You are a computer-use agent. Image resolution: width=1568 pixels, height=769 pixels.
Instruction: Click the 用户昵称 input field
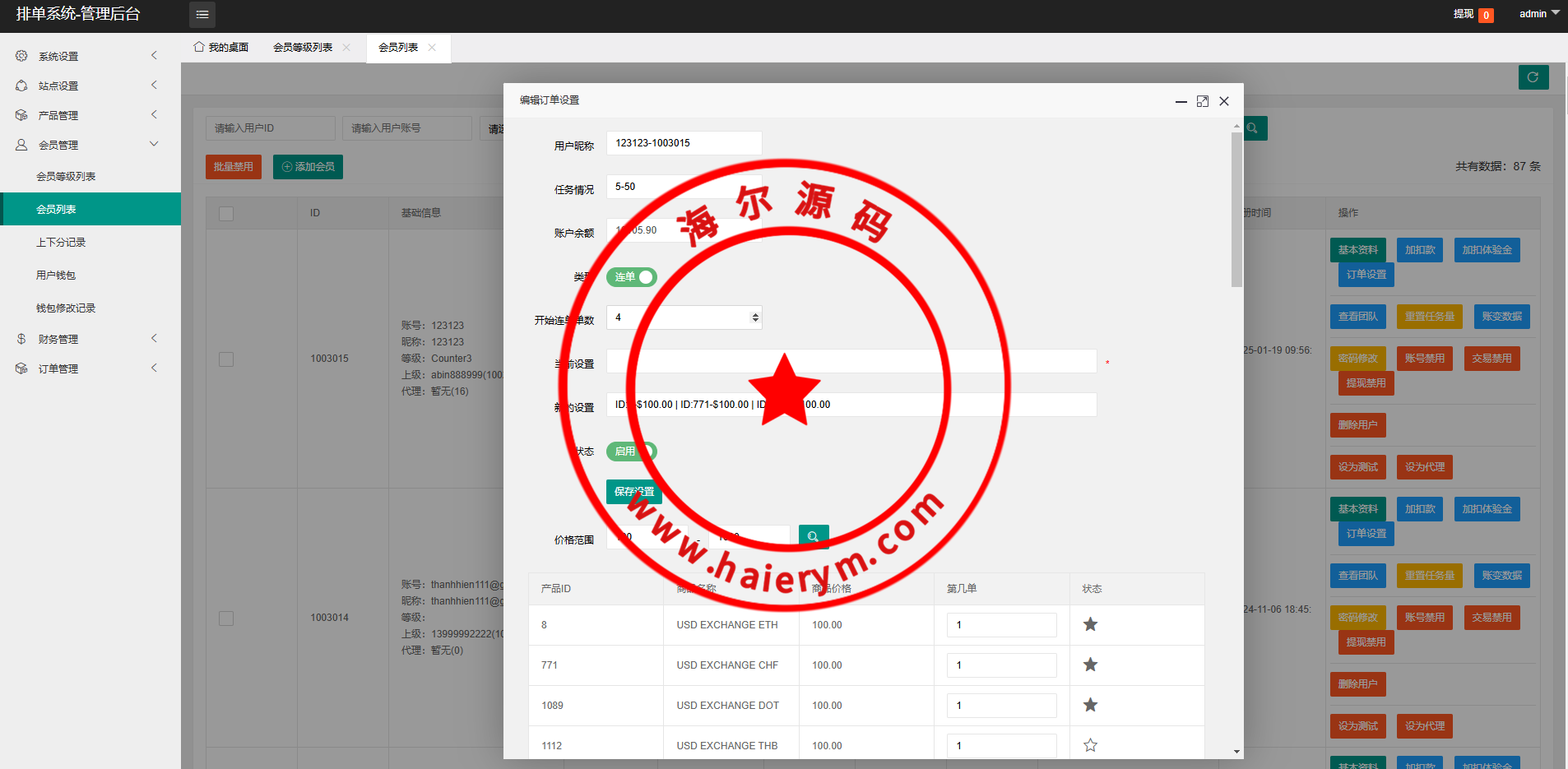tap(684, 143)
